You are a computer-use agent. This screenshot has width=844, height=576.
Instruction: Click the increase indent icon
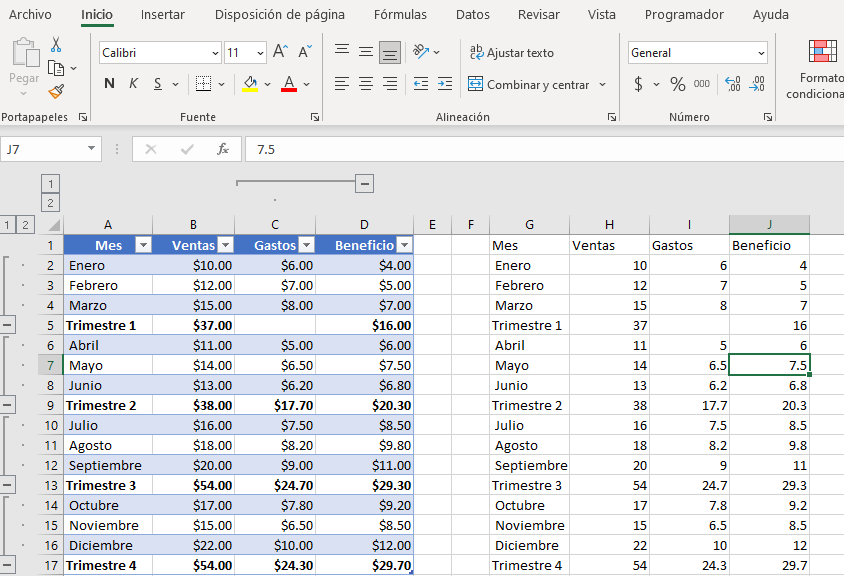(442, 84)
